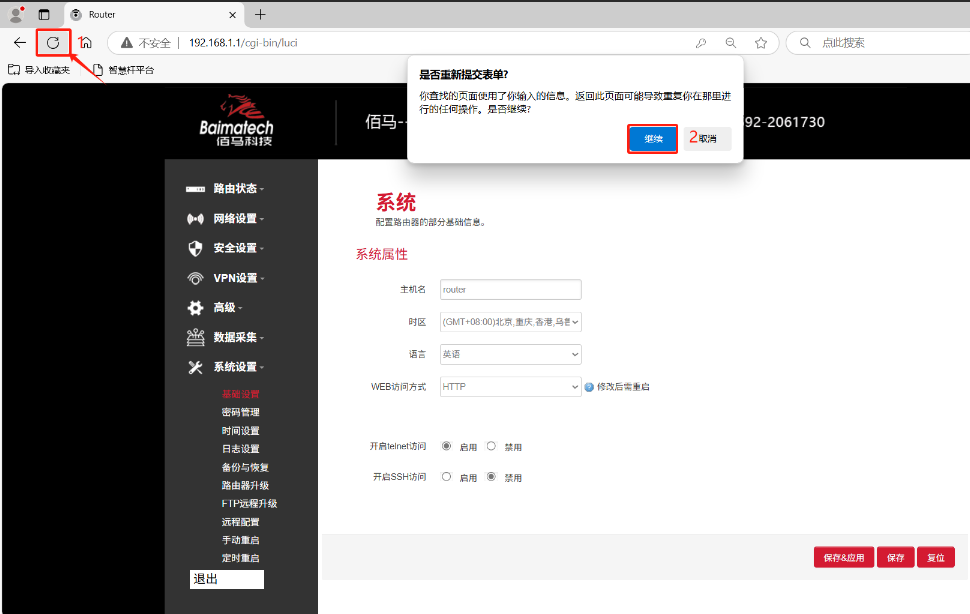970x614 pixels.
Task: Click the 主机名 hostname input field
Action: point(510,289)
